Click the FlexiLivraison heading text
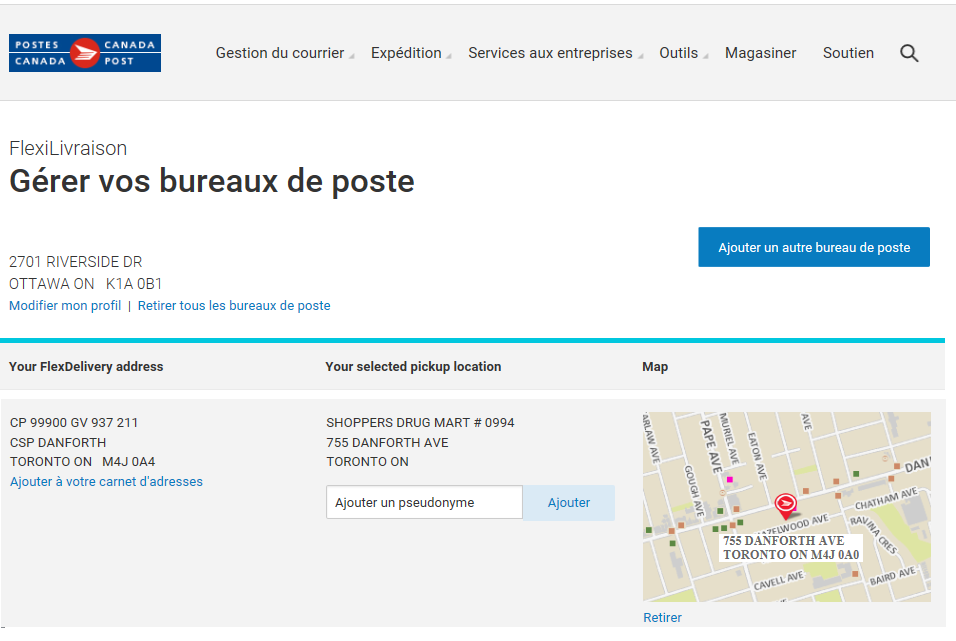Screen dimensions: 956x641 click(x=68, y=148)
